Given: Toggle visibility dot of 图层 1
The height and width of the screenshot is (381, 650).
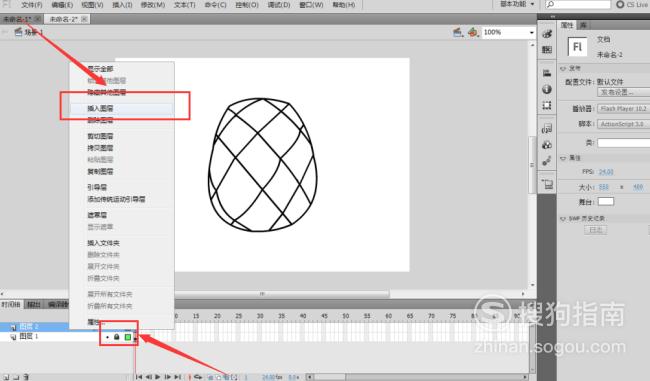Looking at the screenshot, I should [107, 337].
